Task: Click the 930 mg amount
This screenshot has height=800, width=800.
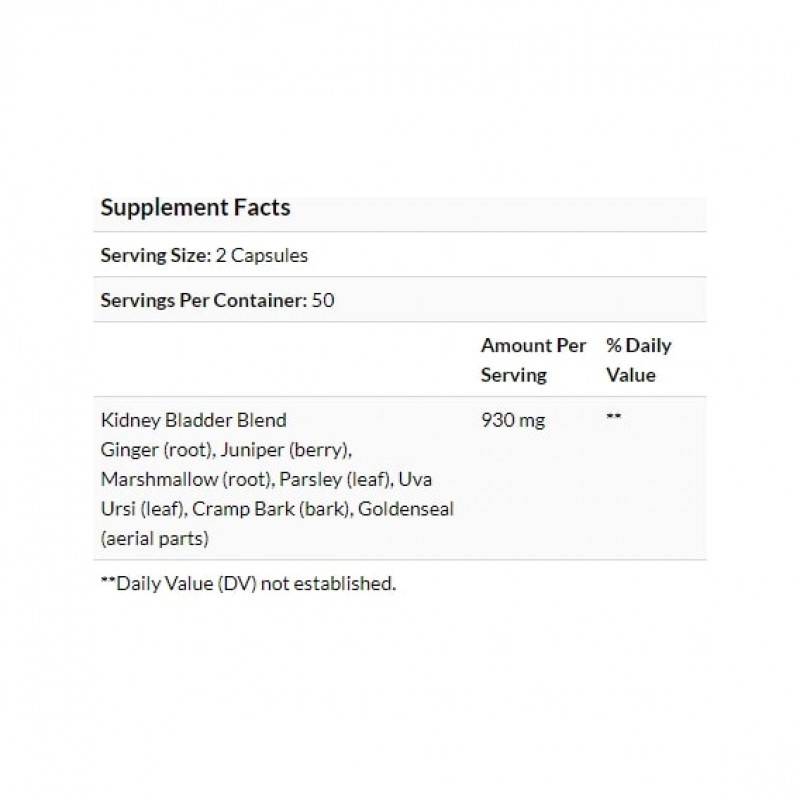Action: (x=513, y=420)
